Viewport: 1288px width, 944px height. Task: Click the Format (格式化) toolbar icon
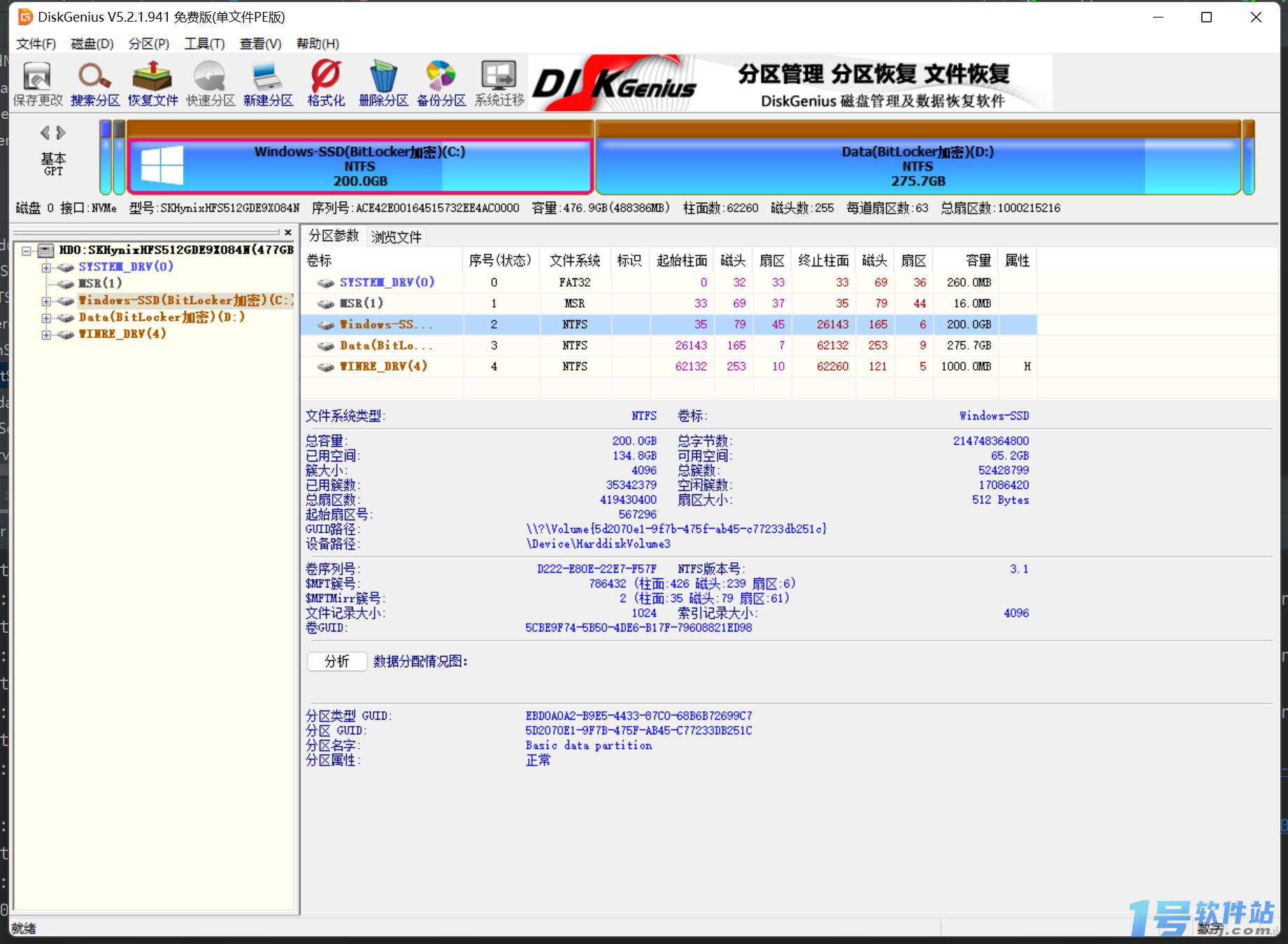tap(326, 84)
